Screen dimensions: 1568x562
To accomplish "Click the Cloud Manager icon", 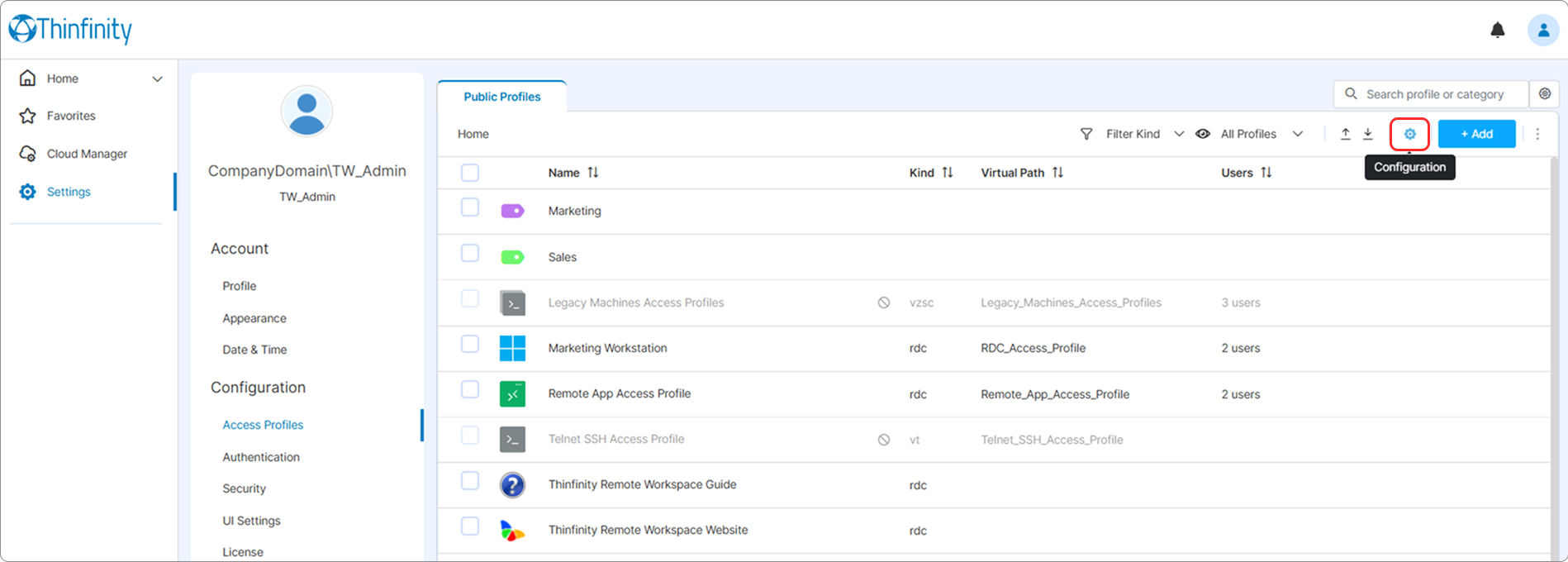I will point(28,154).
